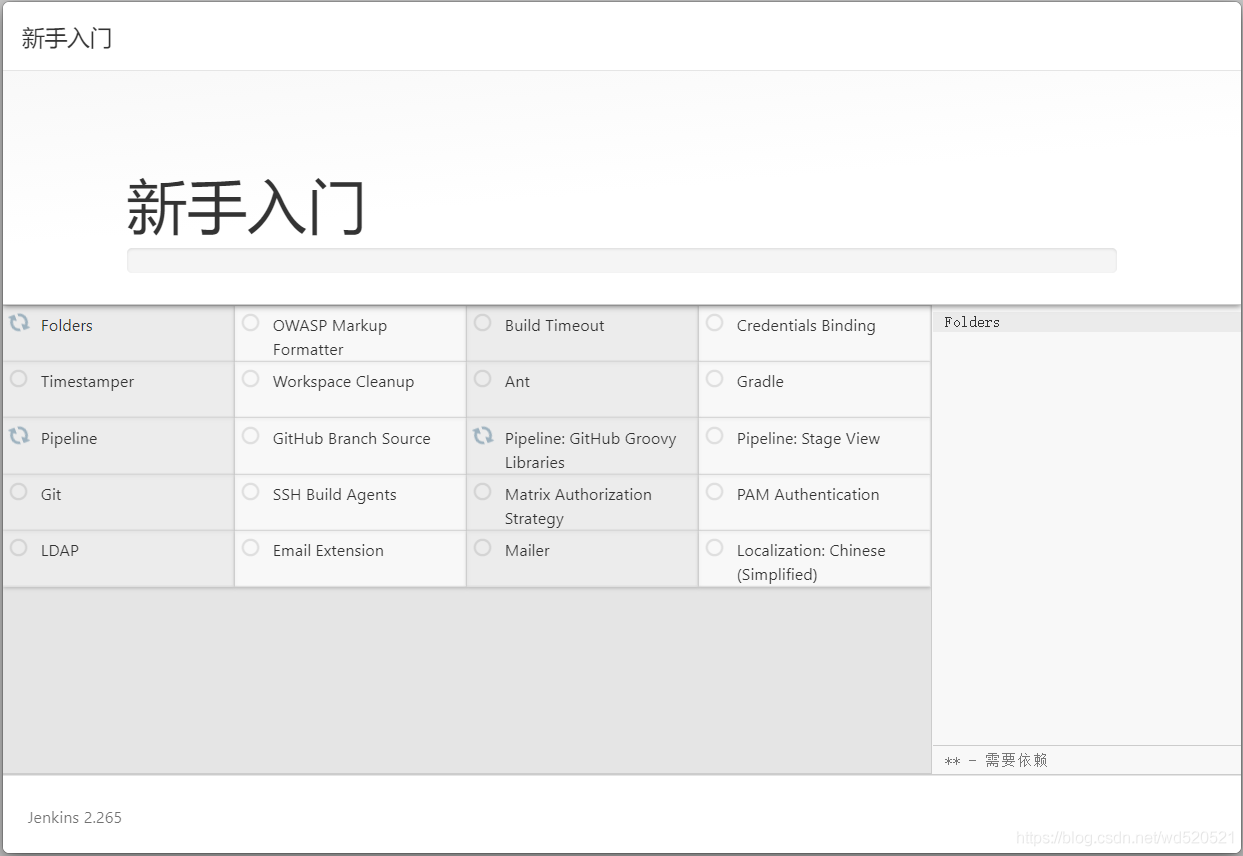Click the pending circle next to LDAP
The height and width of the screenshot is (856, 1243).
click(19, 547)
